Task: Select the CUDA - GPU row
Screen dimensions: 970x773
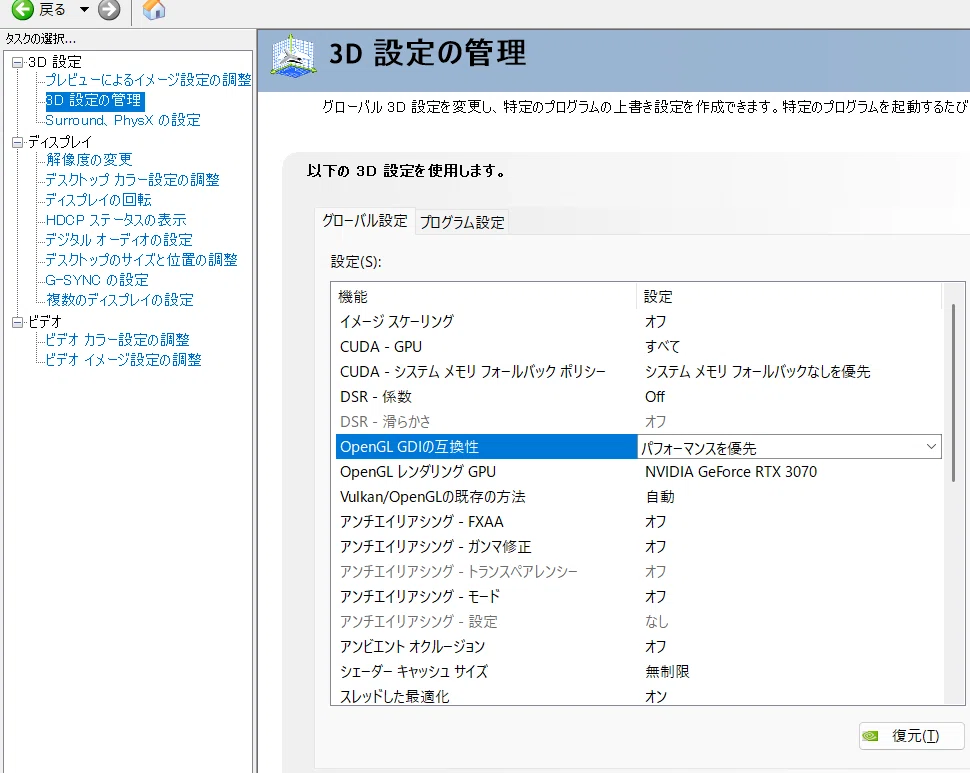Action: [638, 346]
